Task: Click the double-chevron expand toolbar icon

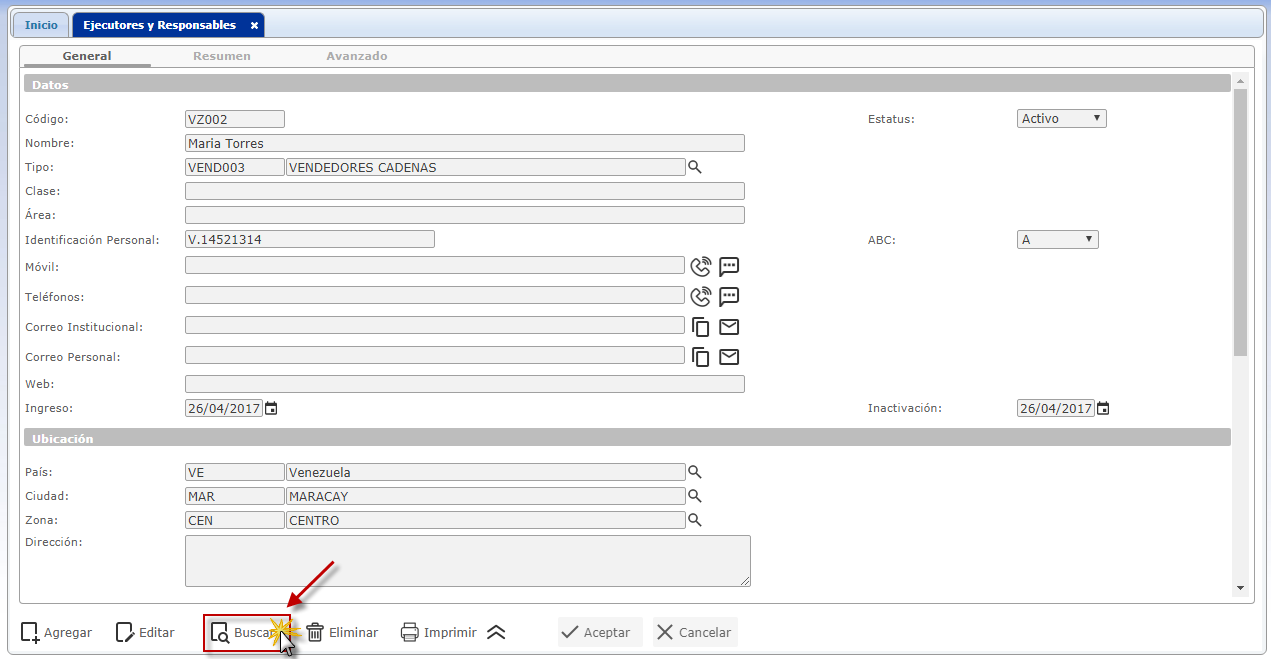Action: (x=496, y=632)
